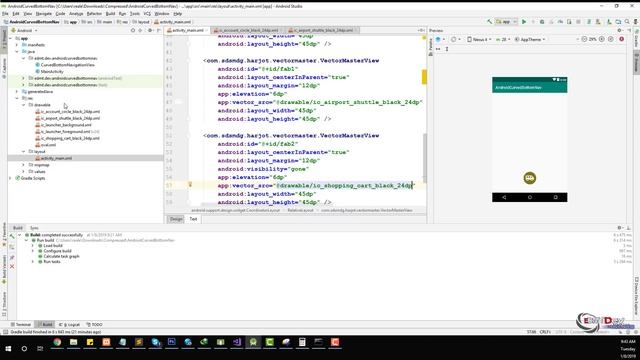
Task: Expand the manifests folder
Action: point(17,45)
